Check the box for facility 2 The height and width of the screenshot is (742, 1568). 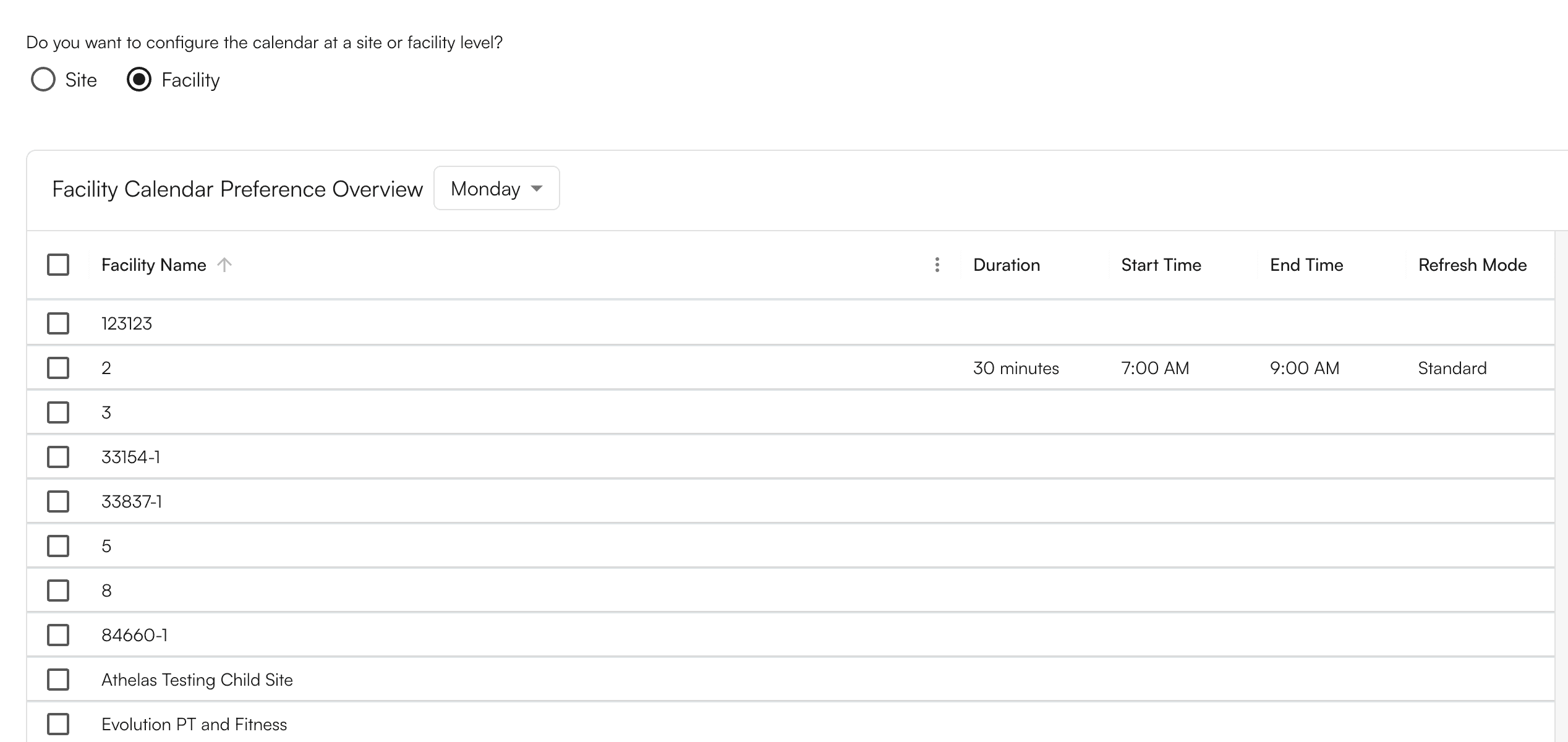pos(58,368)
